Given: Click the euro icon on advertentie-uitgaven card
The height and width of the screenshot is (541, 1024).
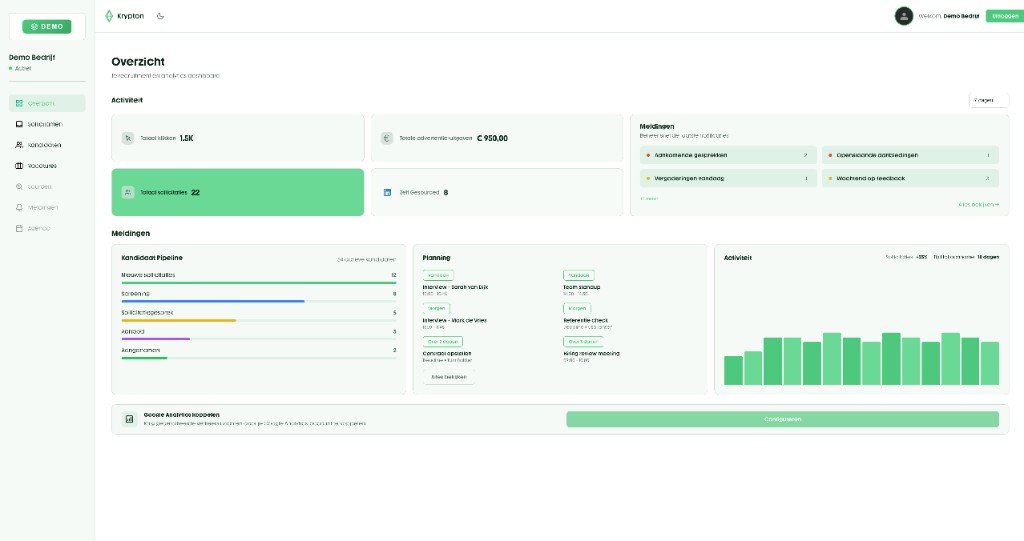Looking at the screenshot, I should (387, 138).
